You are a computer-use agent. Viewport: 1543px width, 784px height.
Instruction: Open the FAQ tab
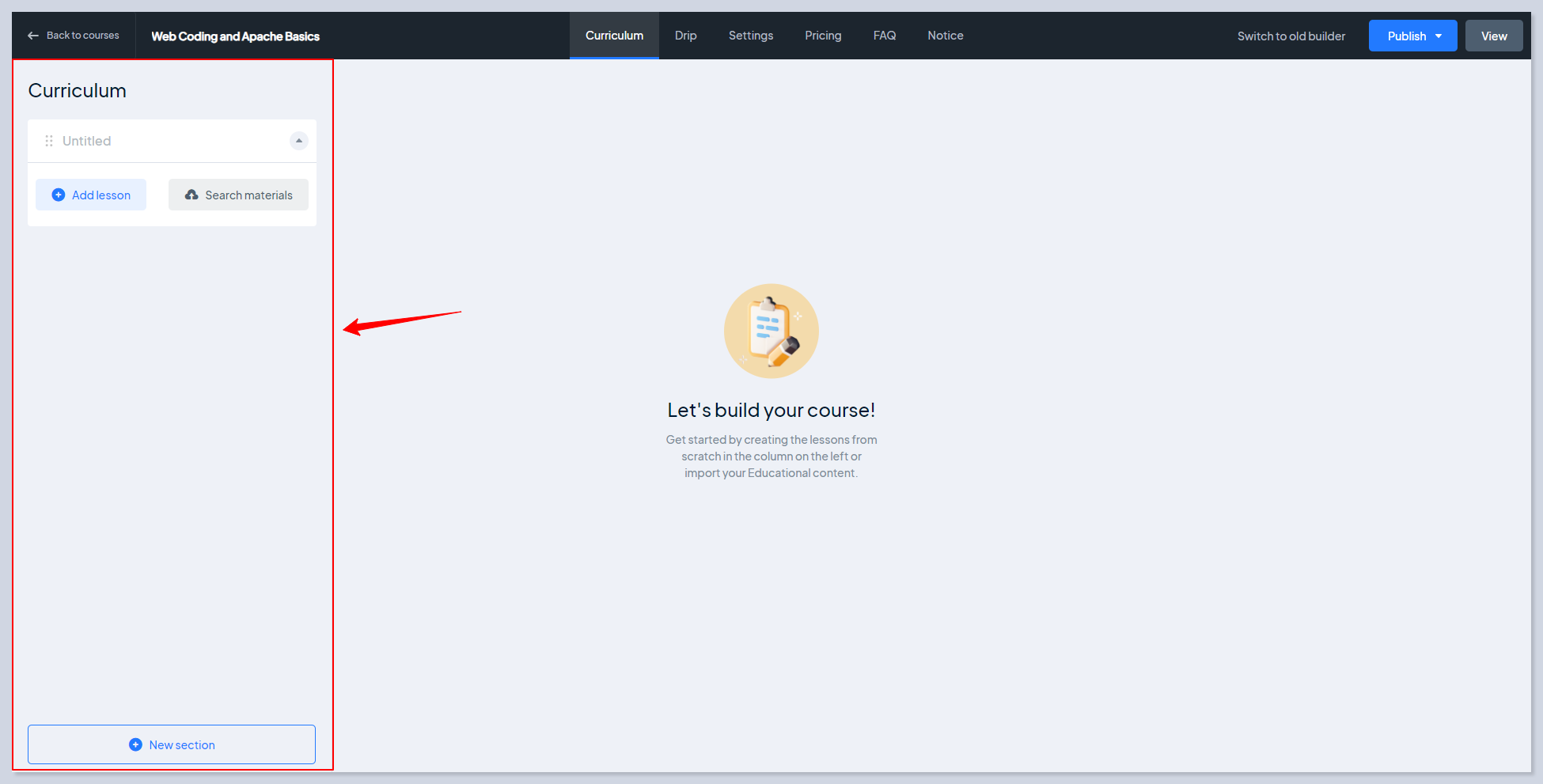884,36
